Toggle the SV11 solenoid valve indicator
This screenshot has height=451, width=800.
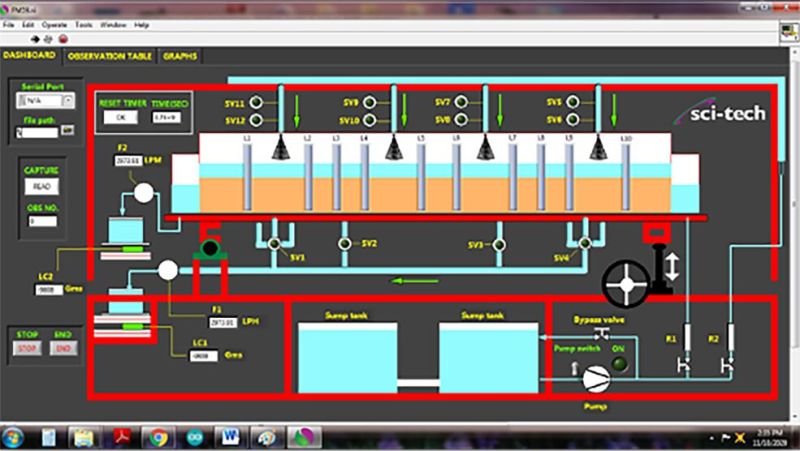(254, 103)
